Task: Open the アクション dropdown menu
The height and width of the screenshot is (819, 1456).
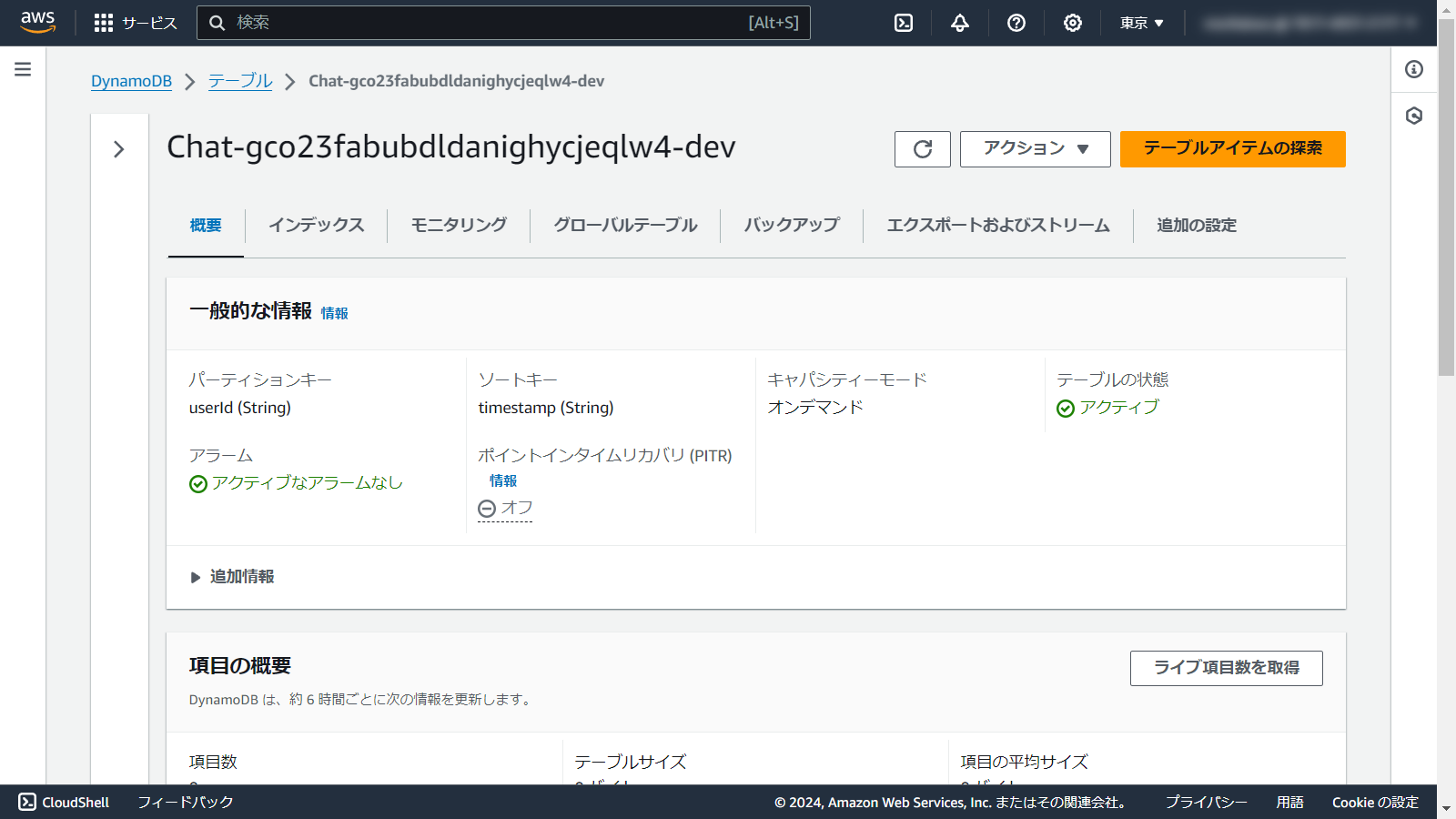Action: click(1035, 149)
